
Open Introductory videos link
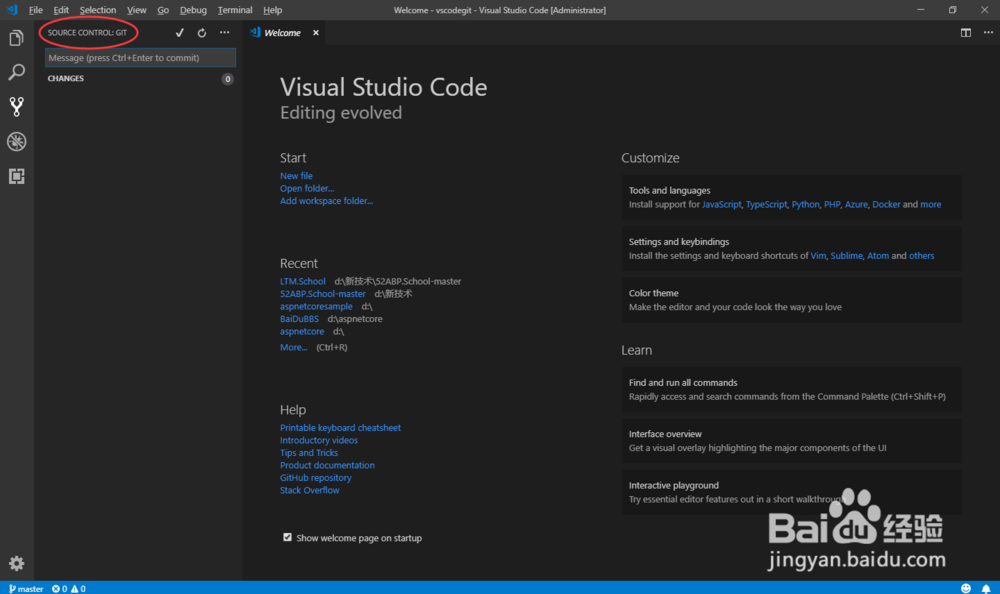[319, 440]
